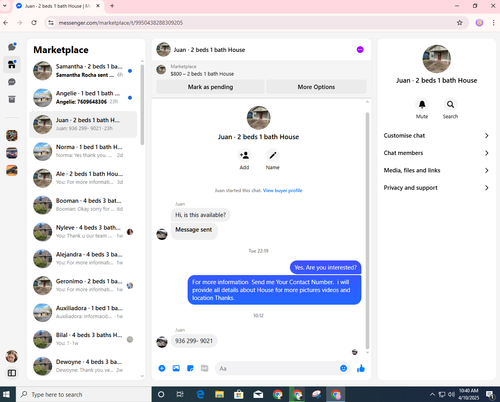
Task: Open the Marketplace icon in left sidebar
Action: click(12, 64)
